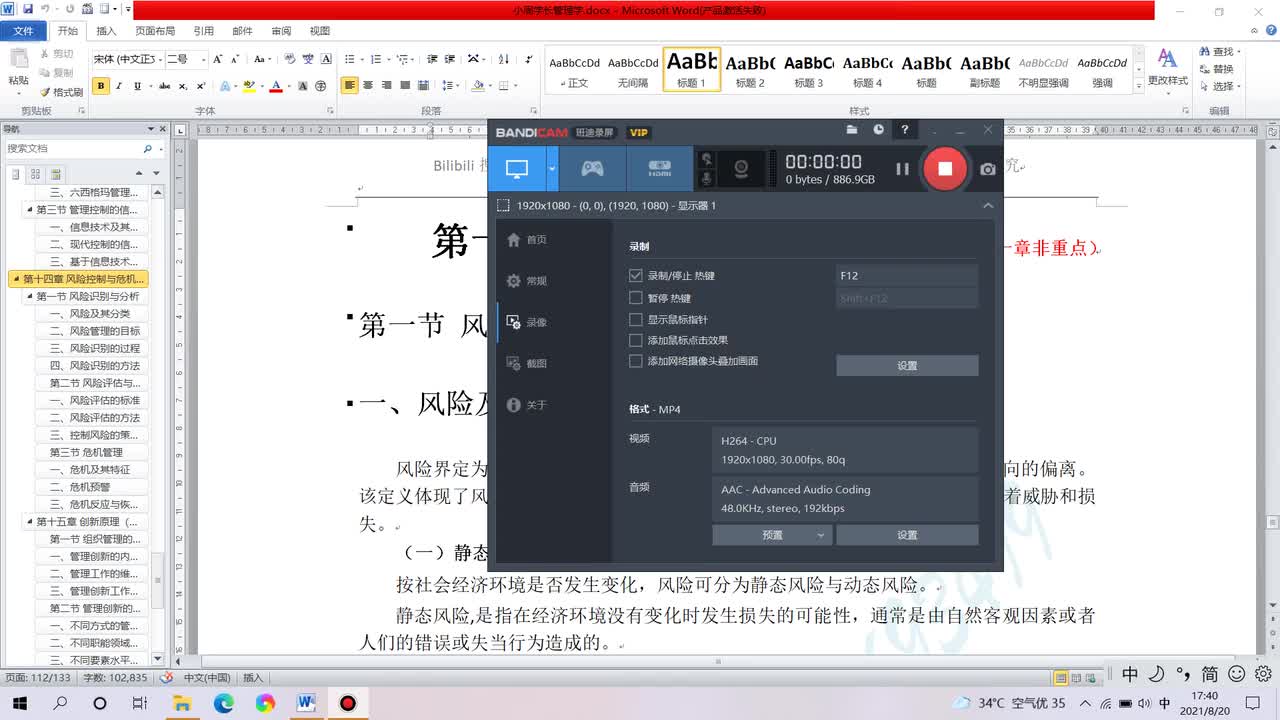The image size is (1280, 720).
Task: Switch to 插入 ribbon tab
Action: [106, 31]
